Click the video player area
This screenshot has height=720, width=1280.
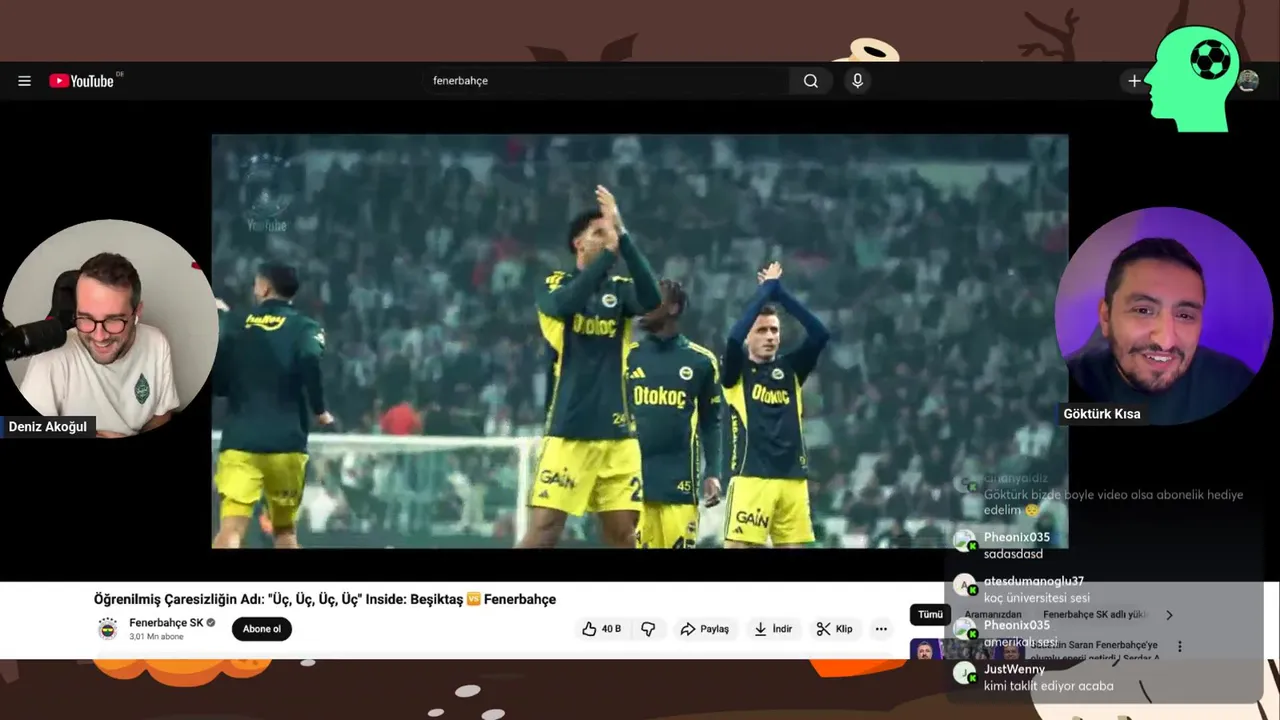(x=640, y=341)
